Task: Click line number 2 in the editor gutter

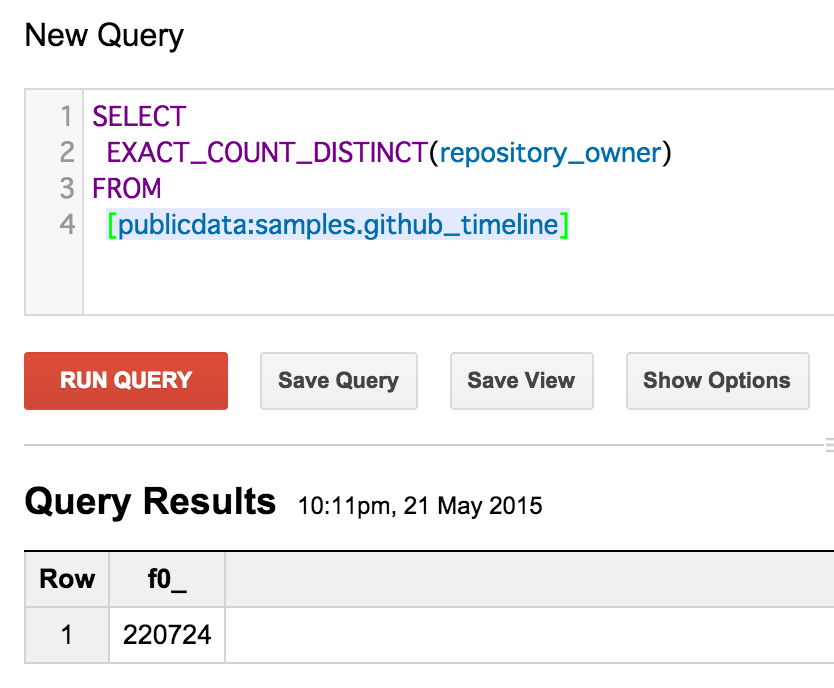Action: [67, 152]
